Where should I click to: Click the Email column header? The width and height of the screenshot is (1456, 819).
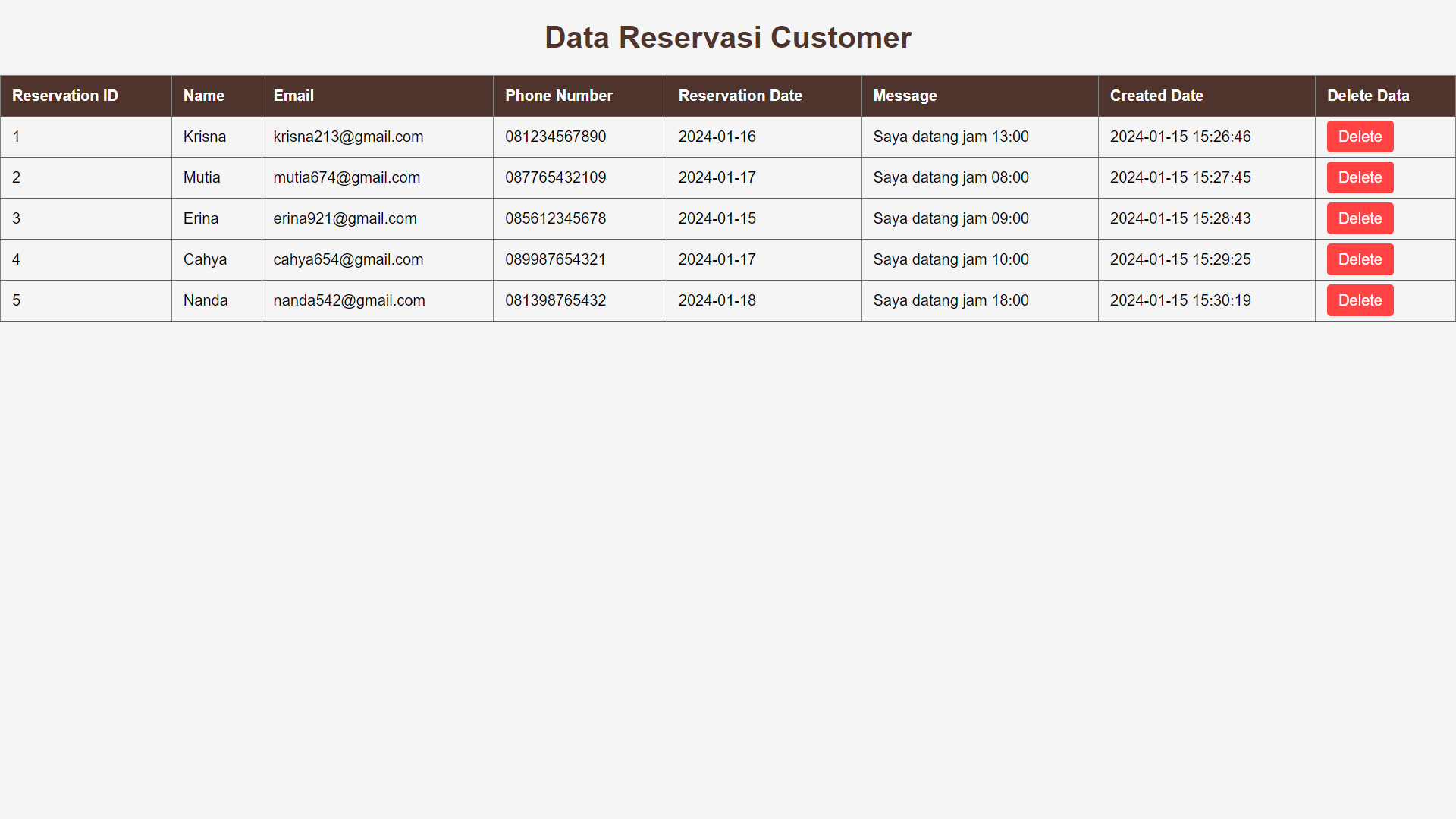pos(378,96)
